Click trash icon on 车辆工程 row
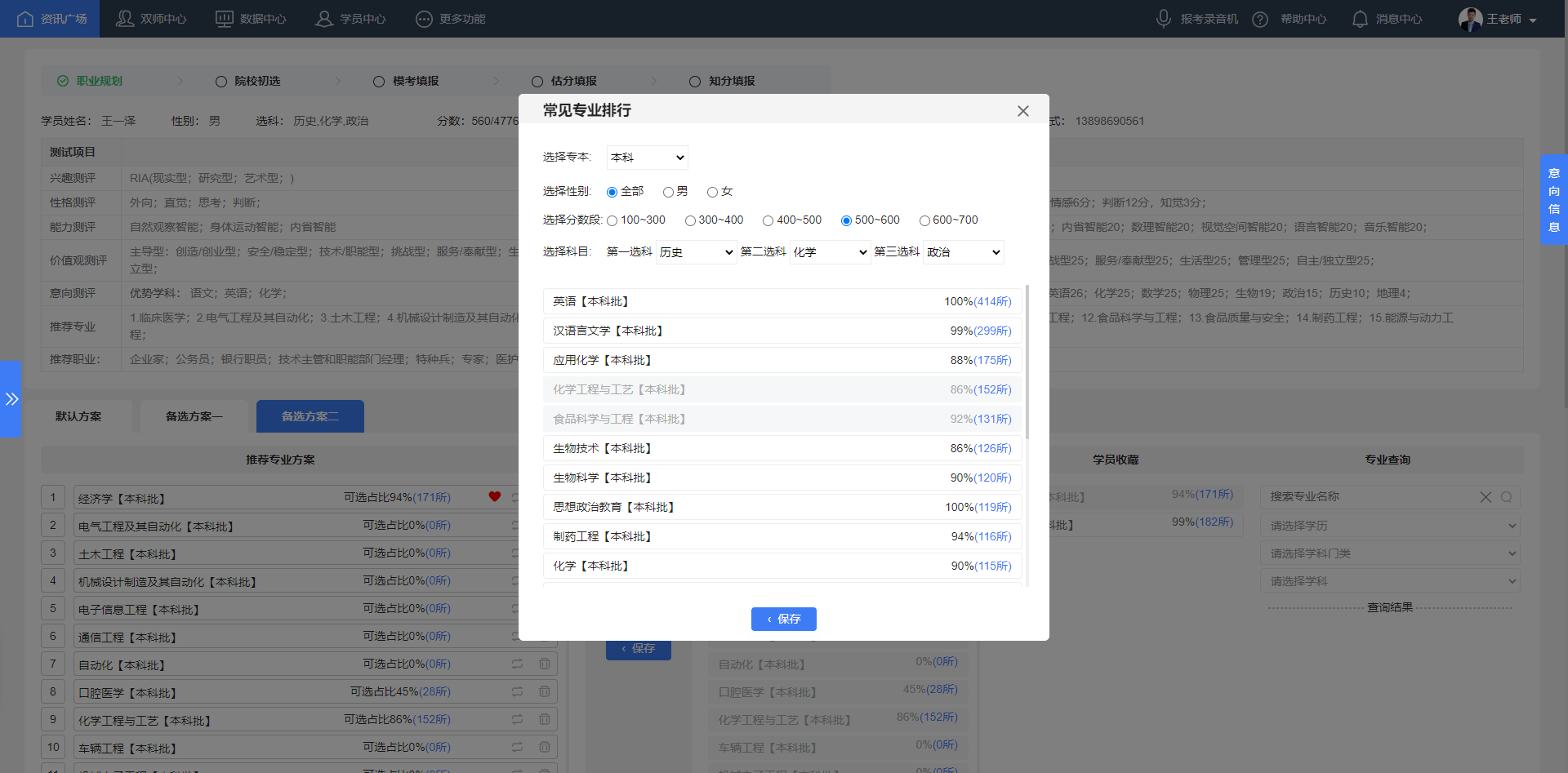 point(545,747)
